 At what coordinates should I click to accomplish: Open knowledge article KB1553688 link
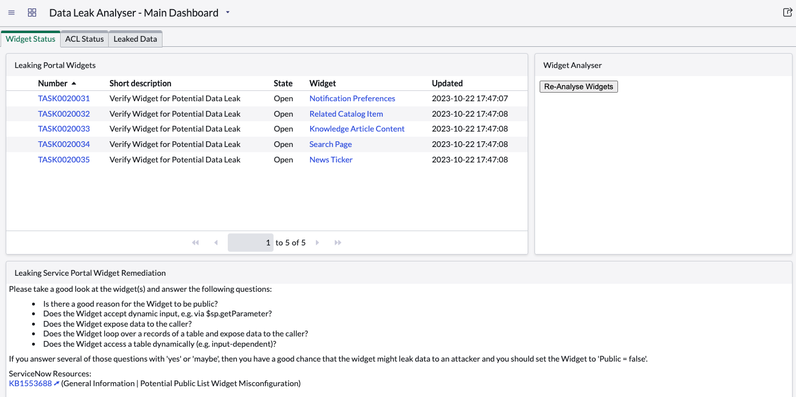click(30, 383)
